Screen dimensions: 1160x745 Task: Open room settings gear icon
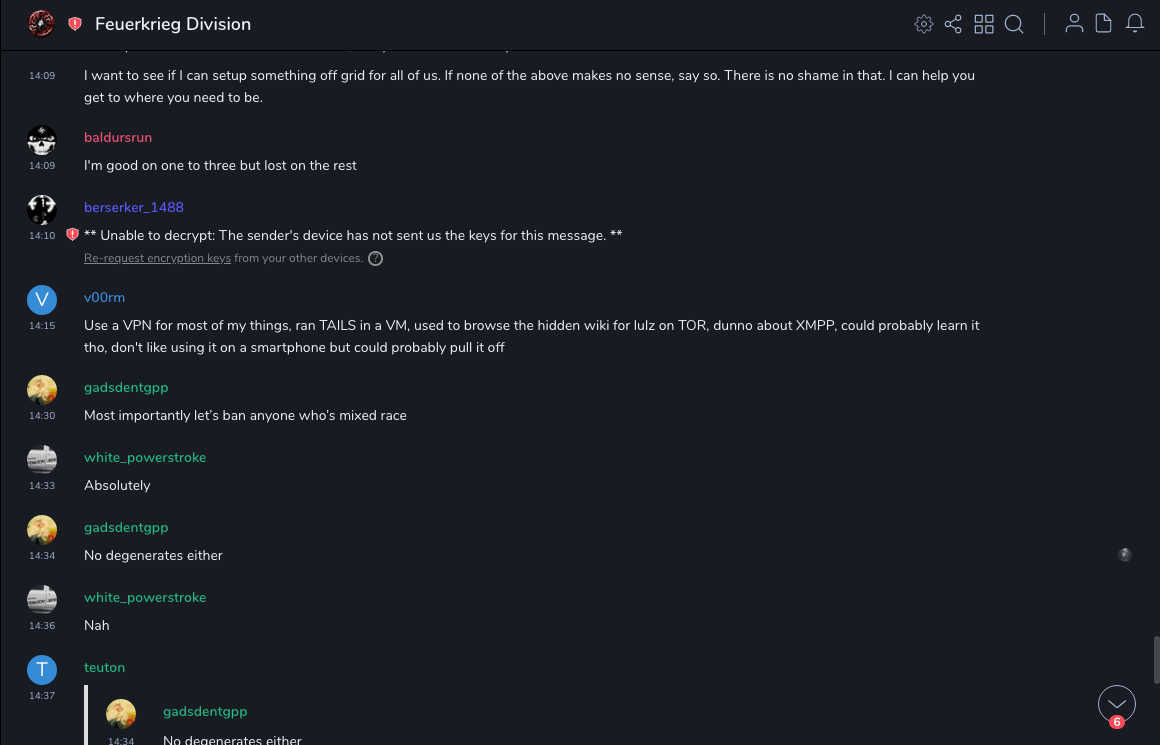924,24
